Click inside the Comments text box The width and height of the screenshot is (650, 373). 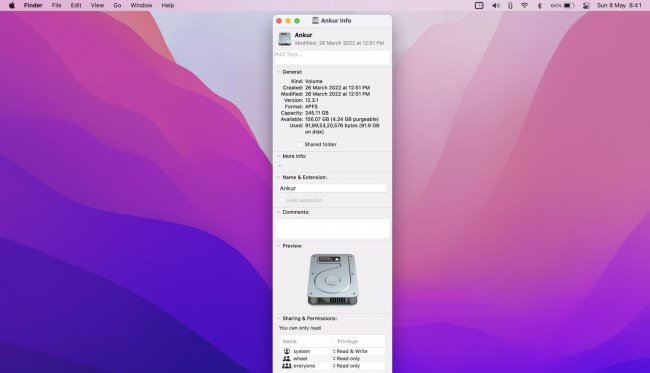tap(332, 229)
